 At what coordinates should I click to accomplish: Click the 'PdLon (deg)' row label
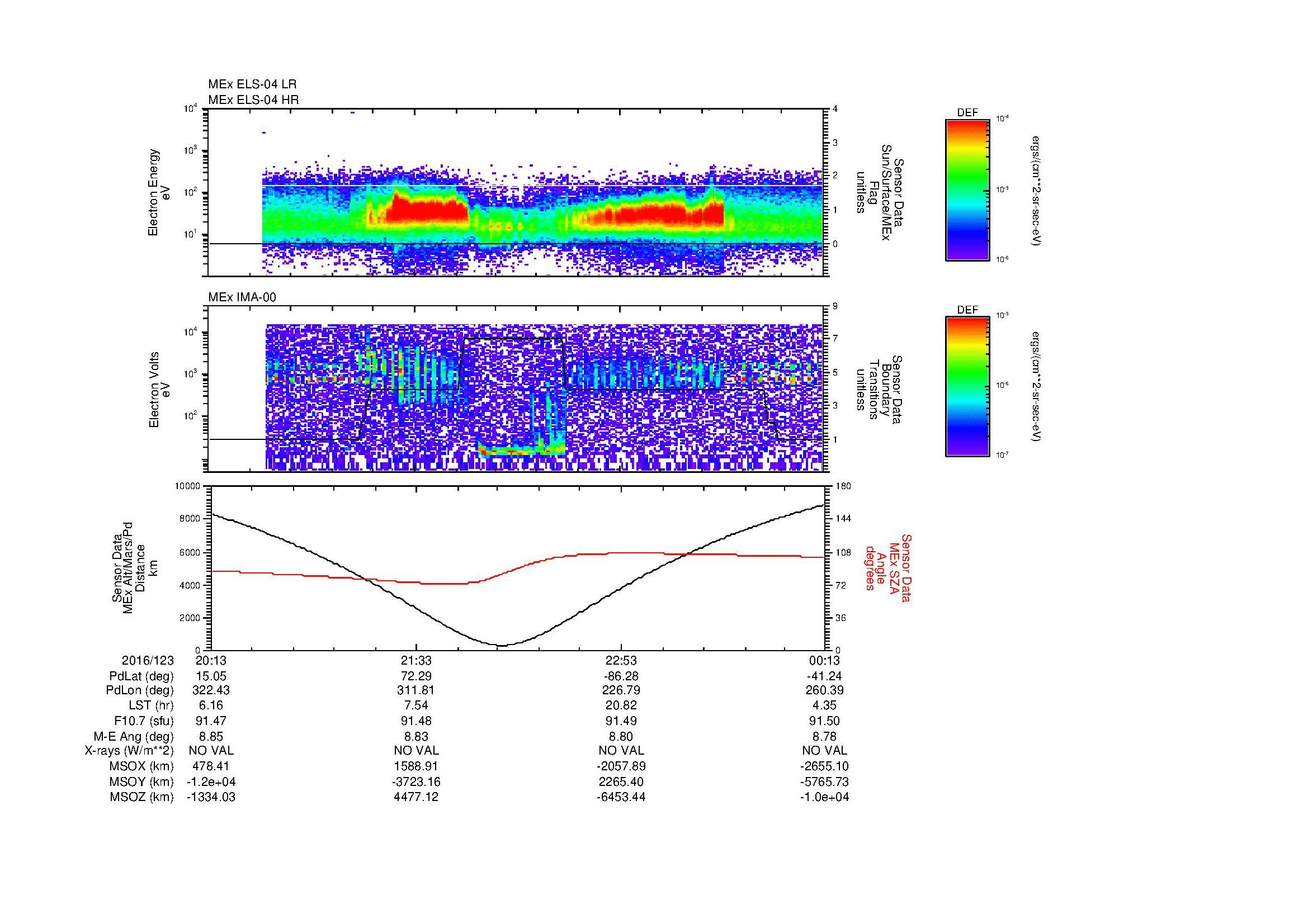point(140,690)
